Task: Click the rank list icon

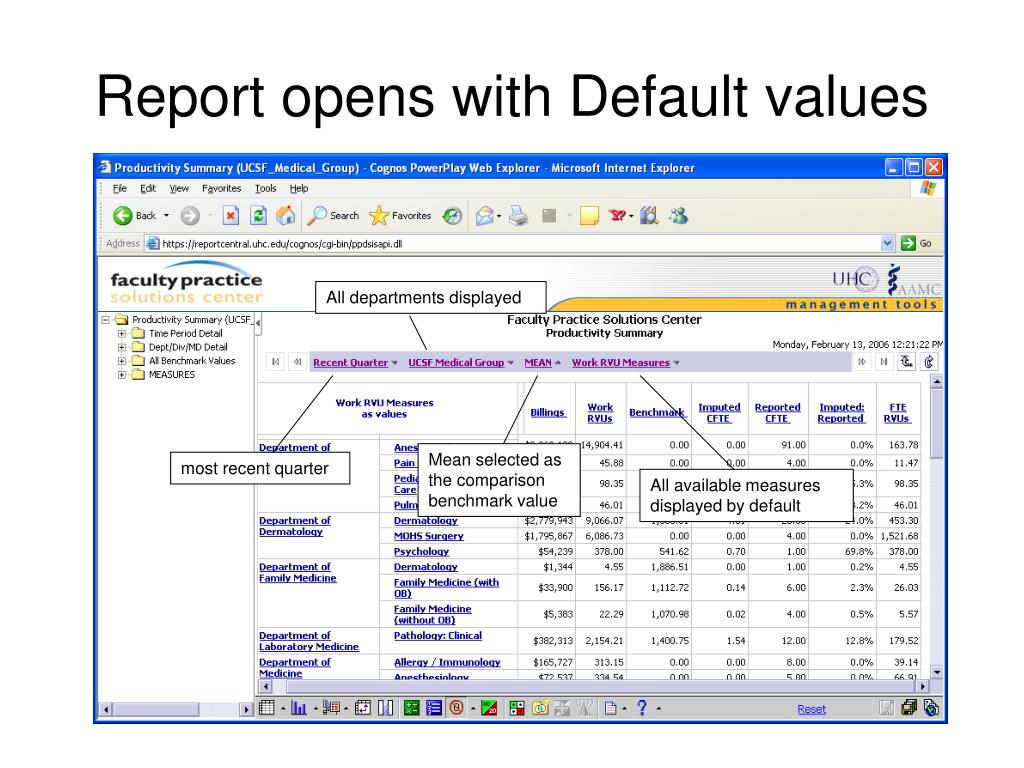Action: click(x=434, y=708)
